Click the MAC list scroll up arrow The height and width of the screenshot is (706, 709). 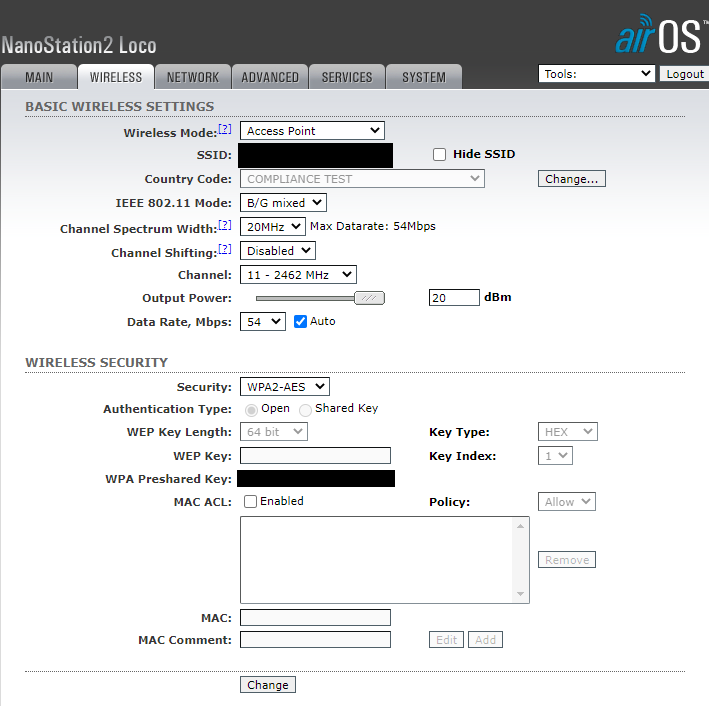coord(520,526)
